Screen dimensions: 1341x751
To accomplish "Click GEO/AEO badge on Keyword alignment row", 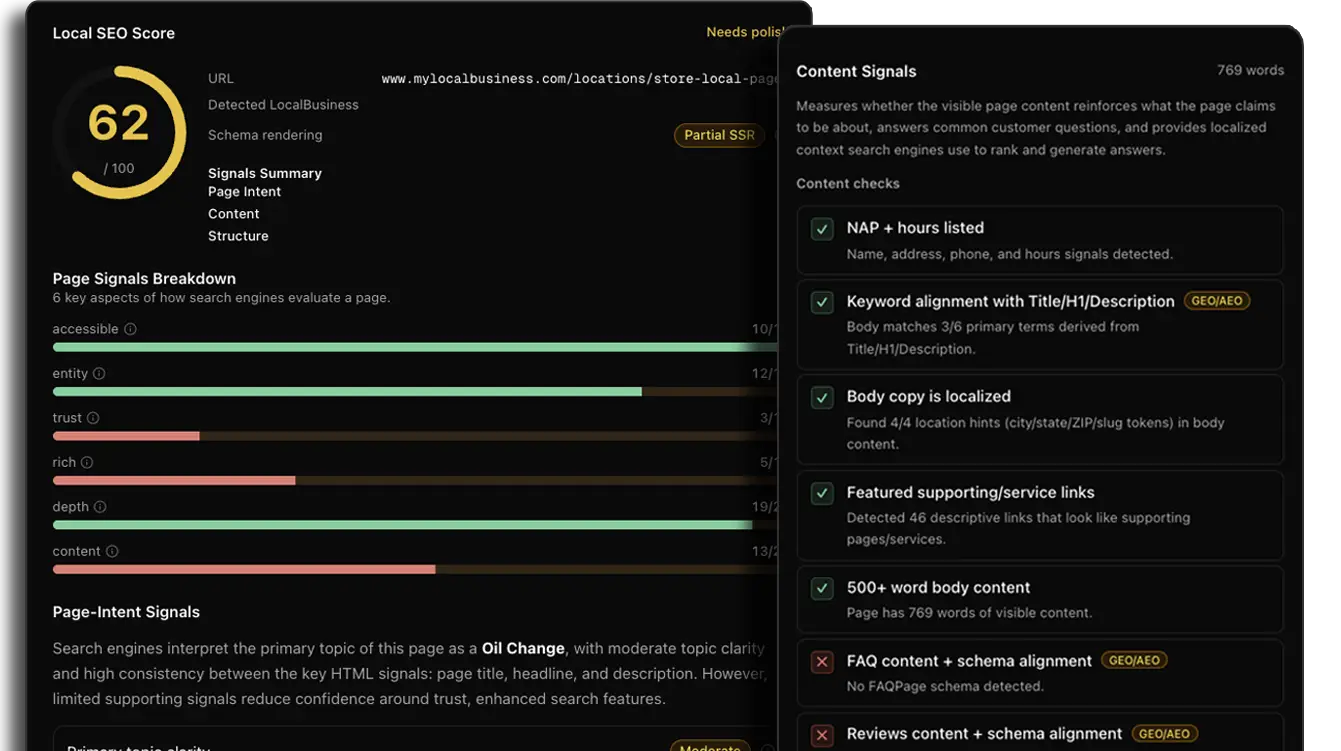I will pyautogui.click(x=1217, y=300).
